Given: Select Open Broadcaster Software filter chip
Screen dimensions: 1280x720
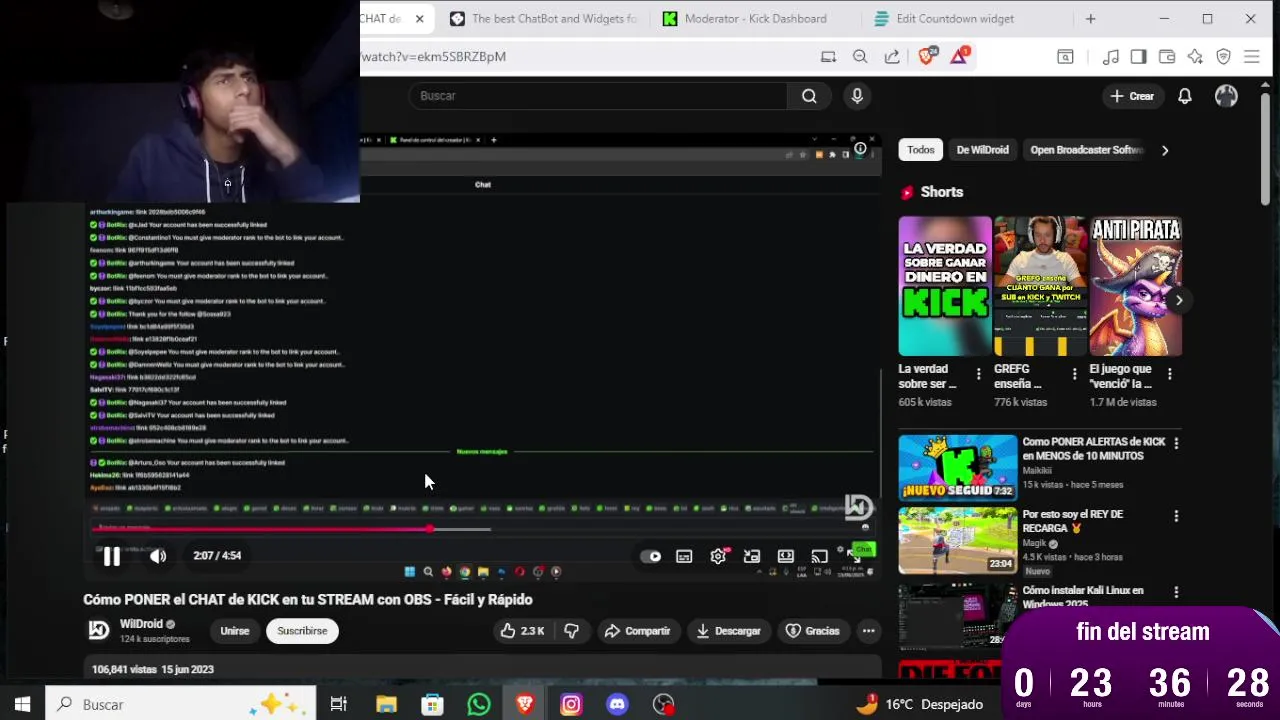Looking at the screenshot, I should pyautogui.click(x=1087, y=150).
